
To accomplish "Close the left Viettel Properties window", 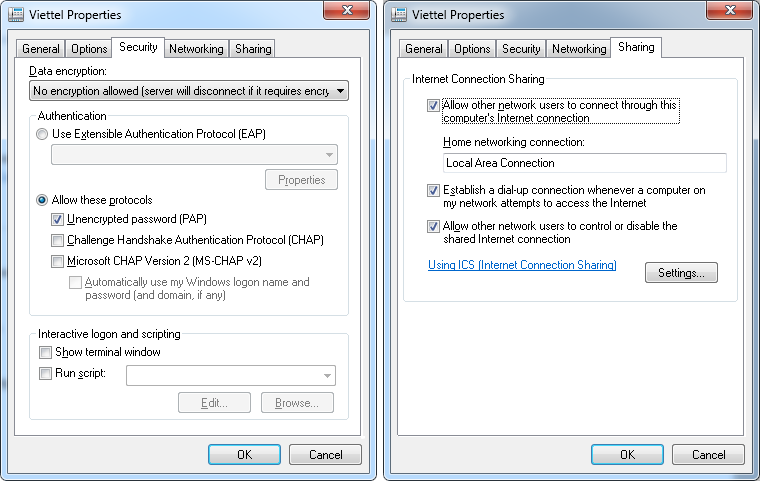I will tap(347, 10).
